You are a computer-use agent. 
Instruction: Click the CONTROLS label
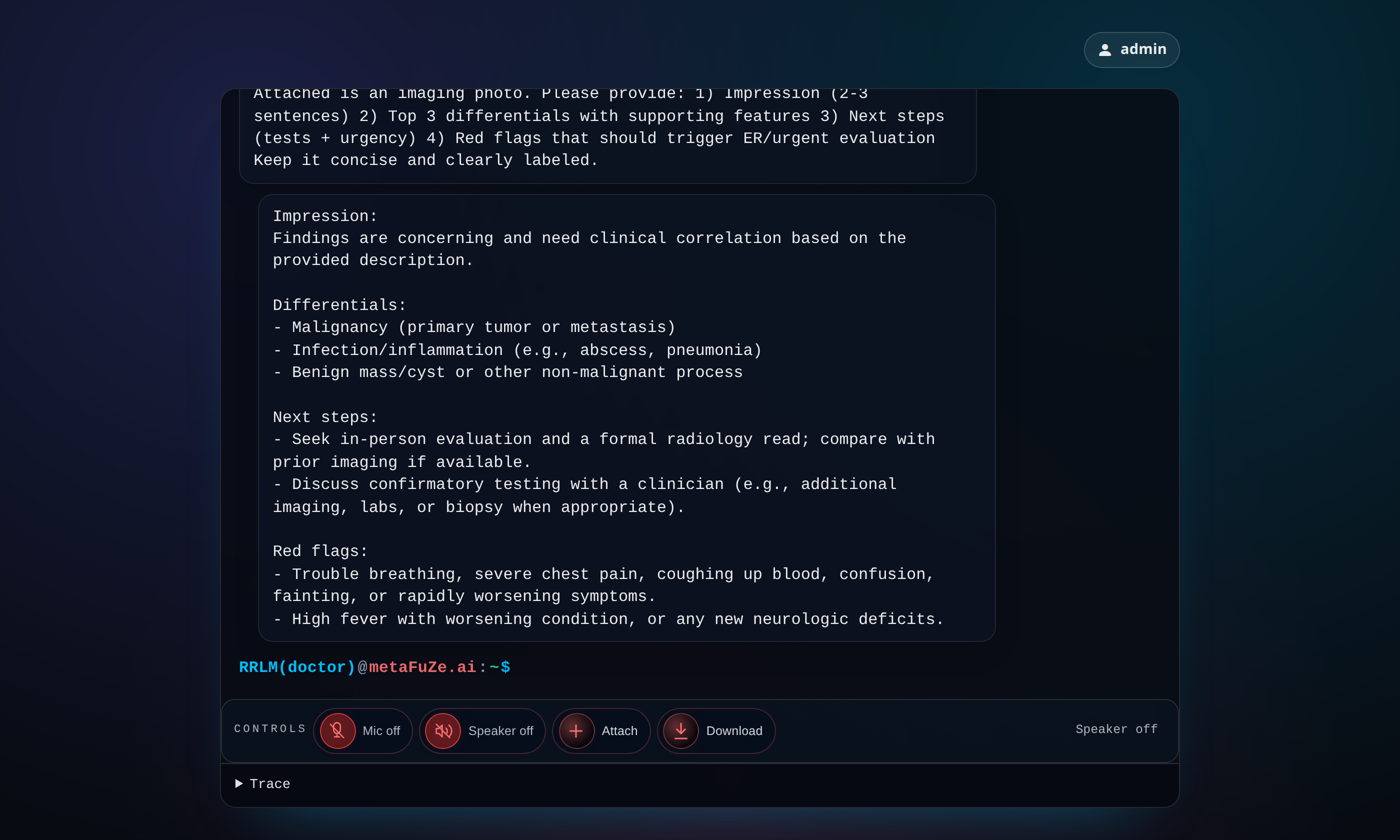(x=270, y=728)
